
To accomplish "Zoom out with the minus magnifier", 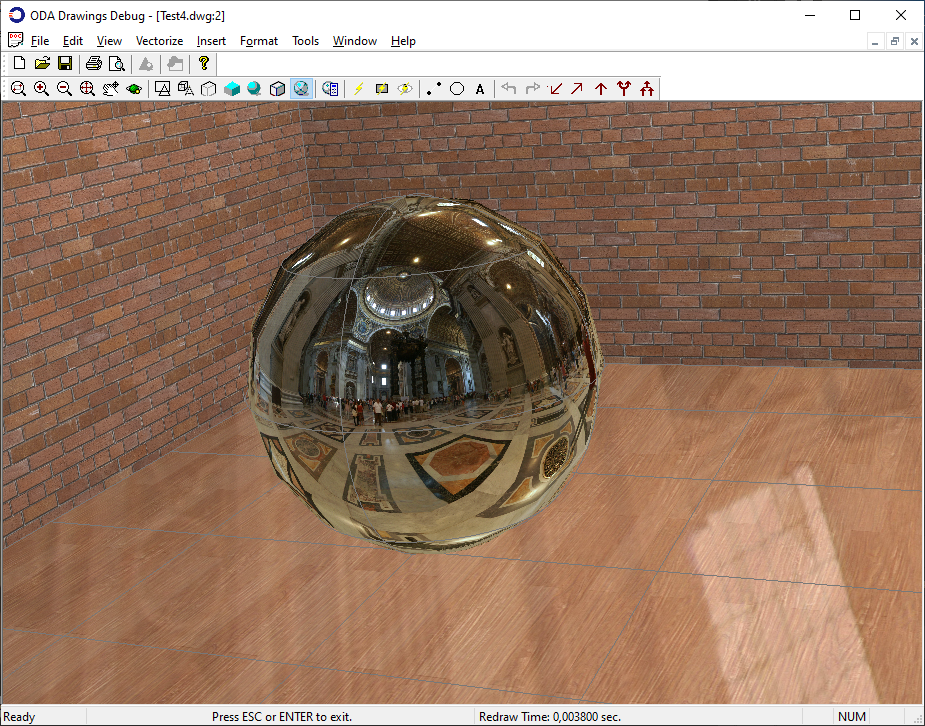I will point(64,89).
